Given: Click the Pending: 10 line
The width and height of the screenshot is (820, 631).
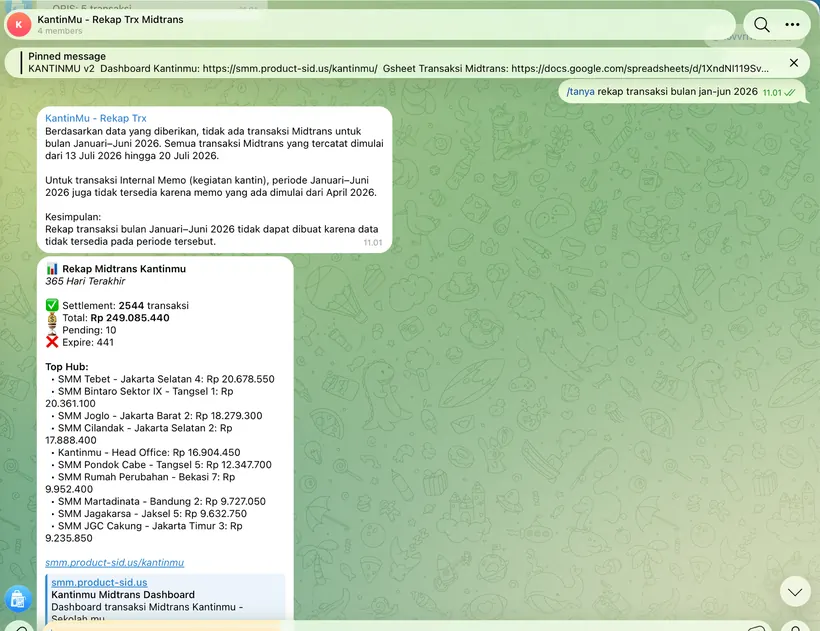Looking at the screenshot, I should 81,330.
